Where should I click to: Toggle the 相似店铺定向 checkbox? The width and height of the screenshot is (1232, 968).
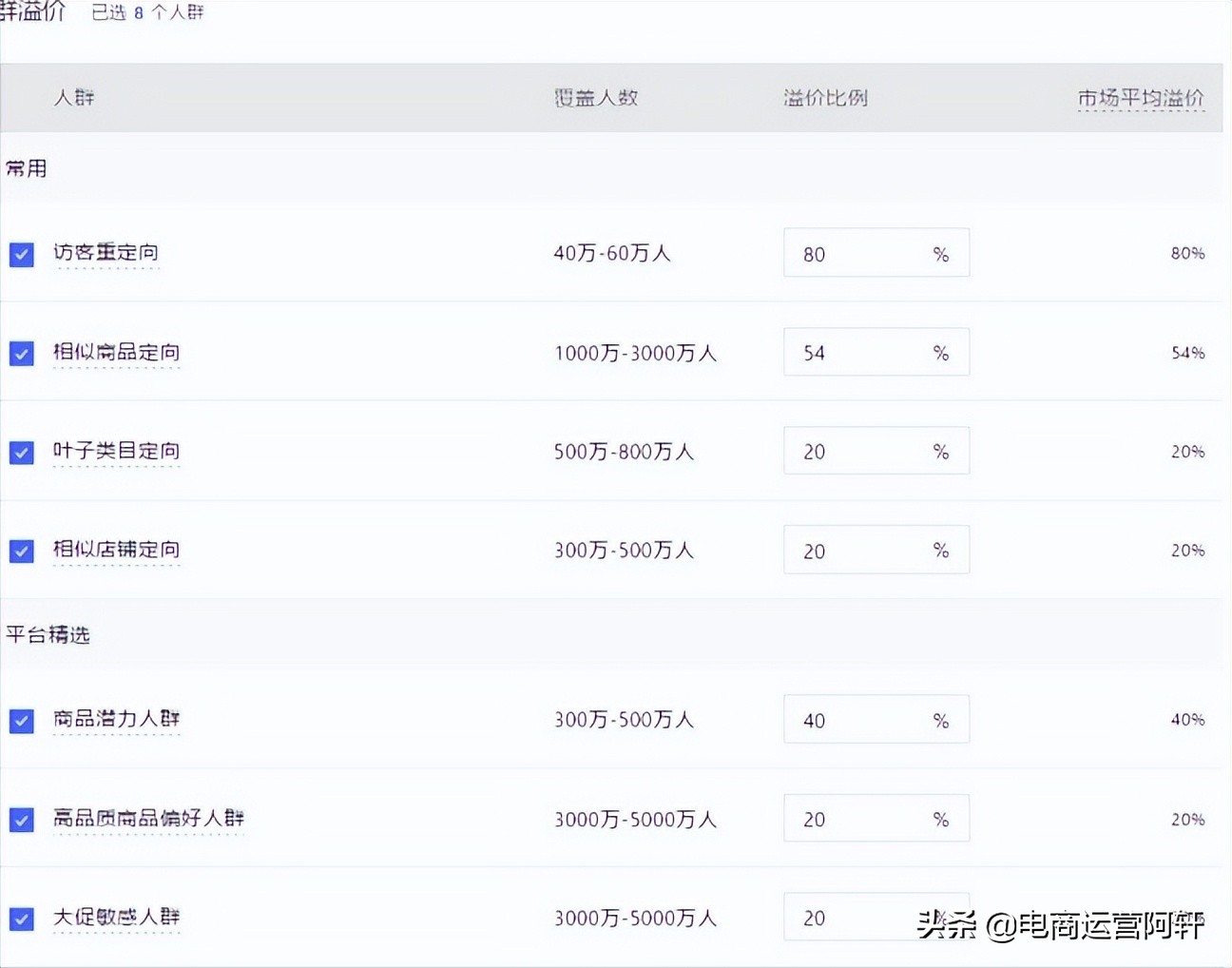pos(22,551)
